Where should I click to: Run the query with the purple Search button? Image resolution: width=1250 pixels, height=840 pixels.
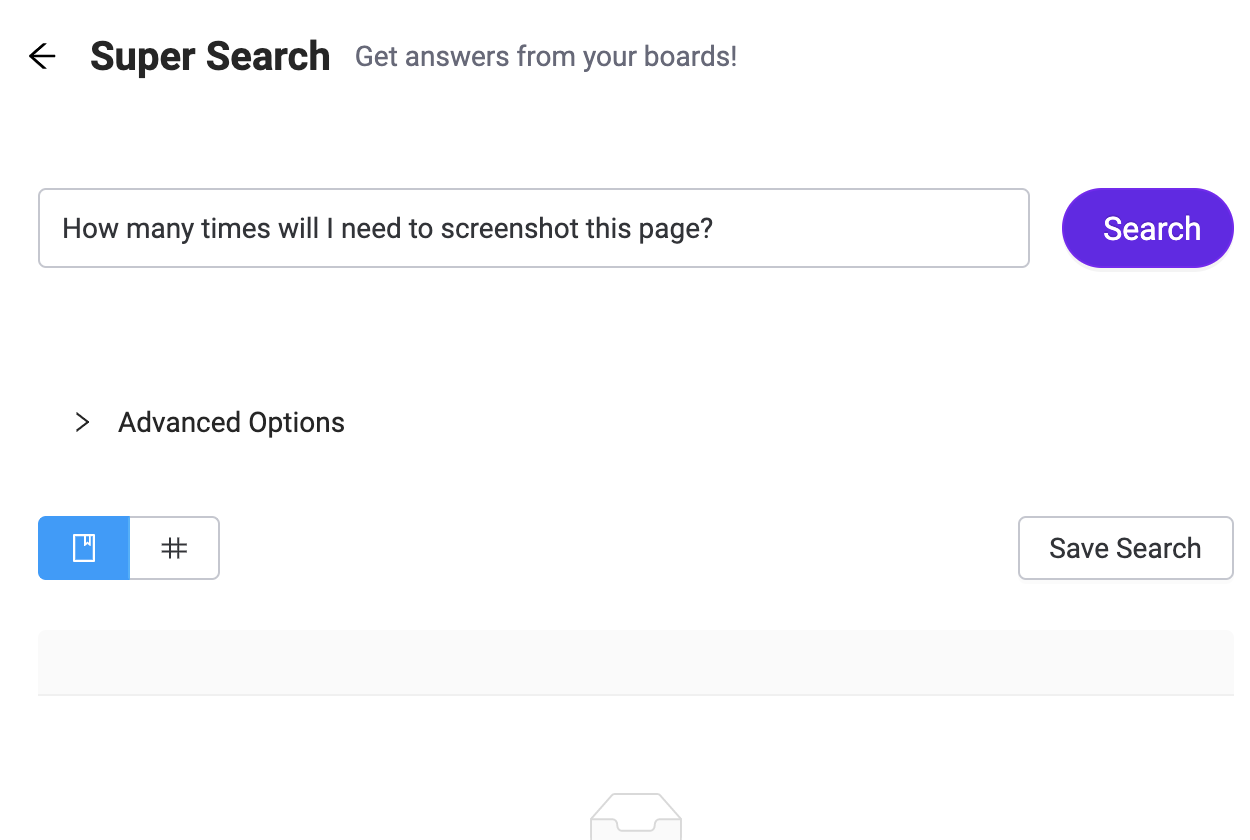coord(1148,228)
